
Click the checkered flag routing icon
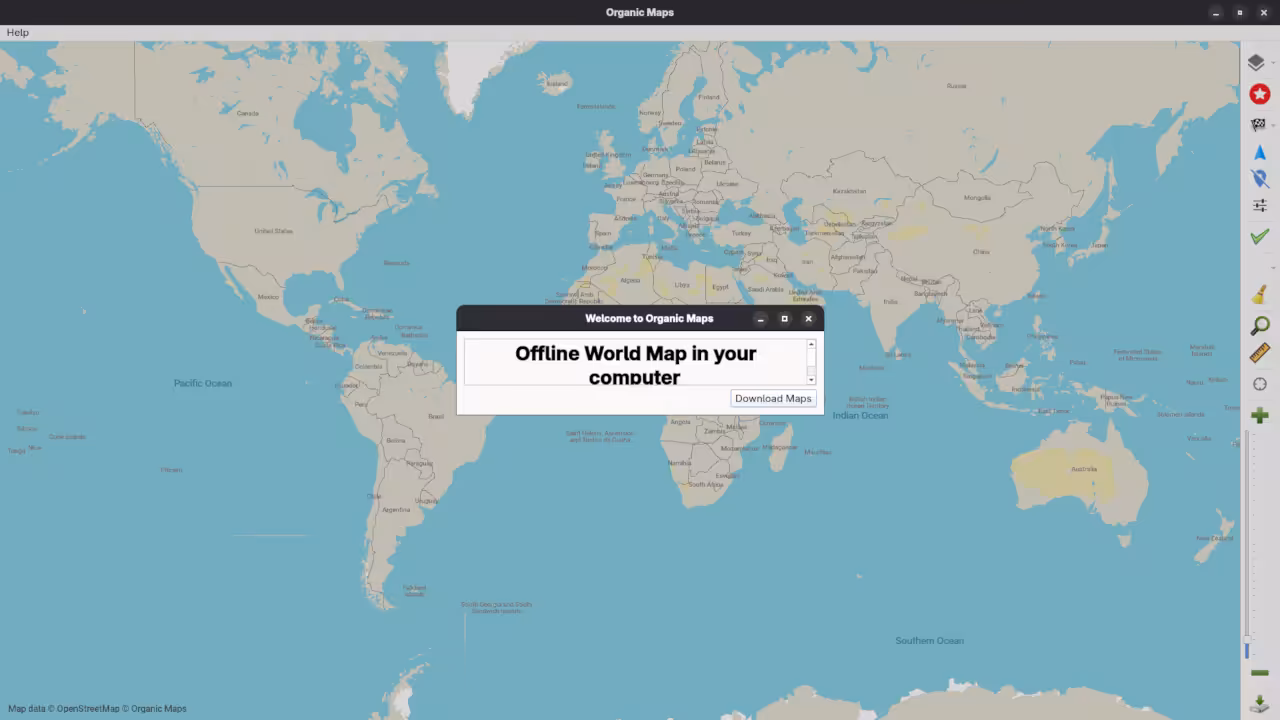[1258, 124]
